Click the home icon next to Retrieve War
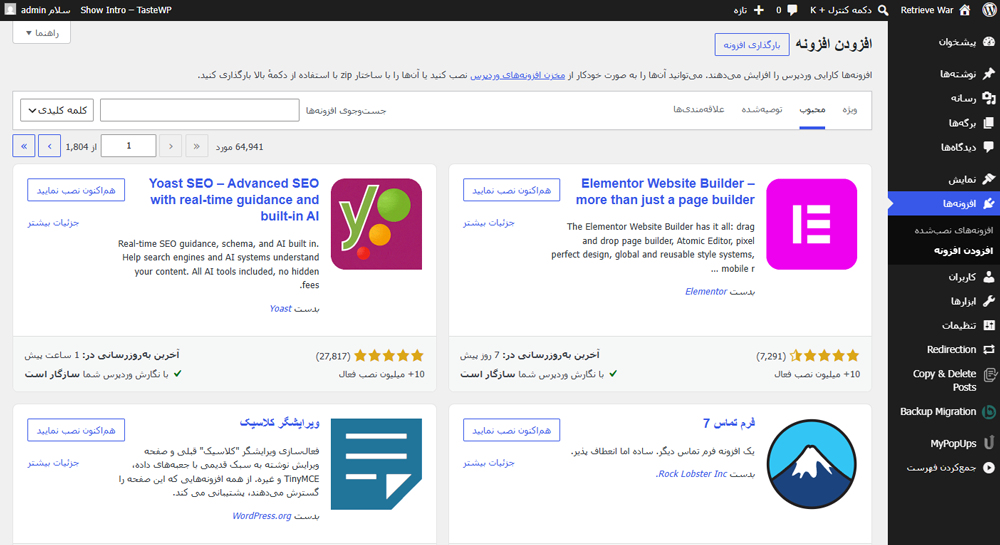Image resolution: width=1000 pixels, height=545 pixels. (x=965, y=10)
